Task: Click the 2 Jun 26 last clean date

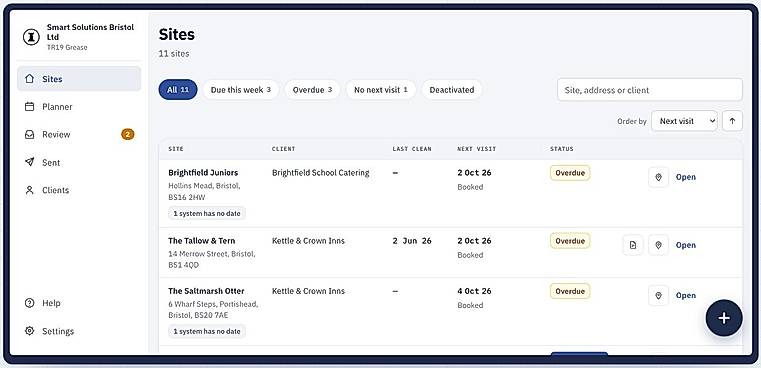Action: click(412, 241)
